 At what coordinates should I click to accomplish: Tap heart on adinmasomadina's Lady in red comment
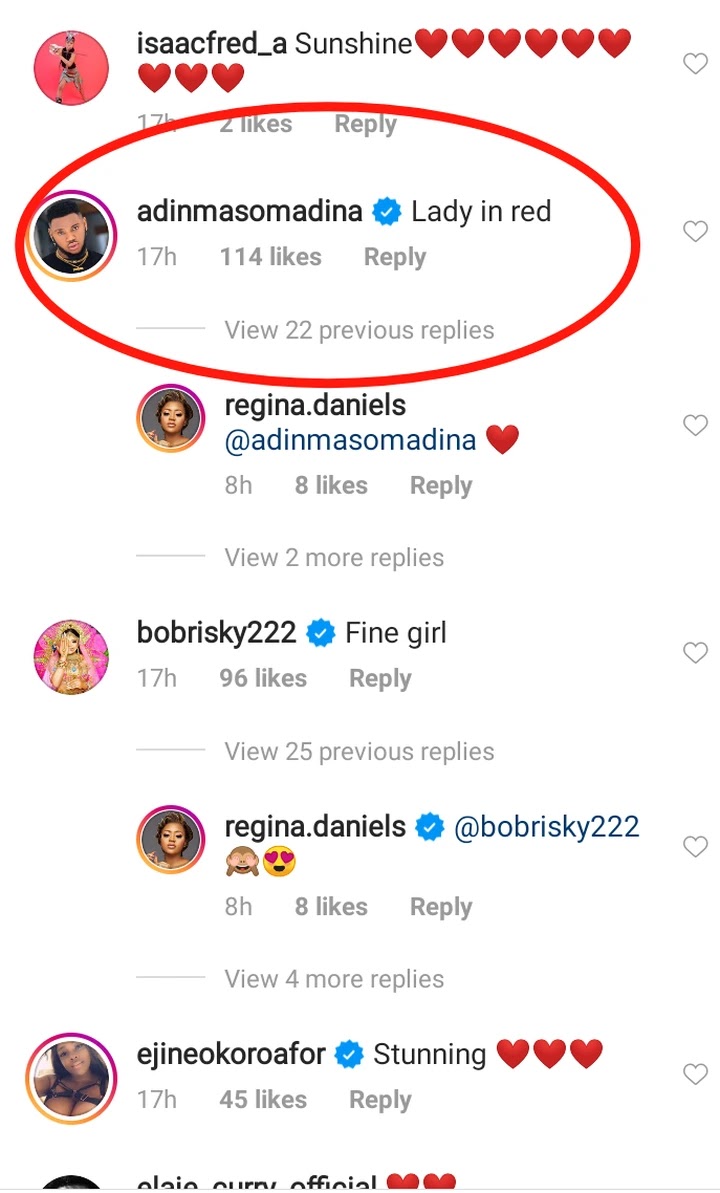click(695, 232)
